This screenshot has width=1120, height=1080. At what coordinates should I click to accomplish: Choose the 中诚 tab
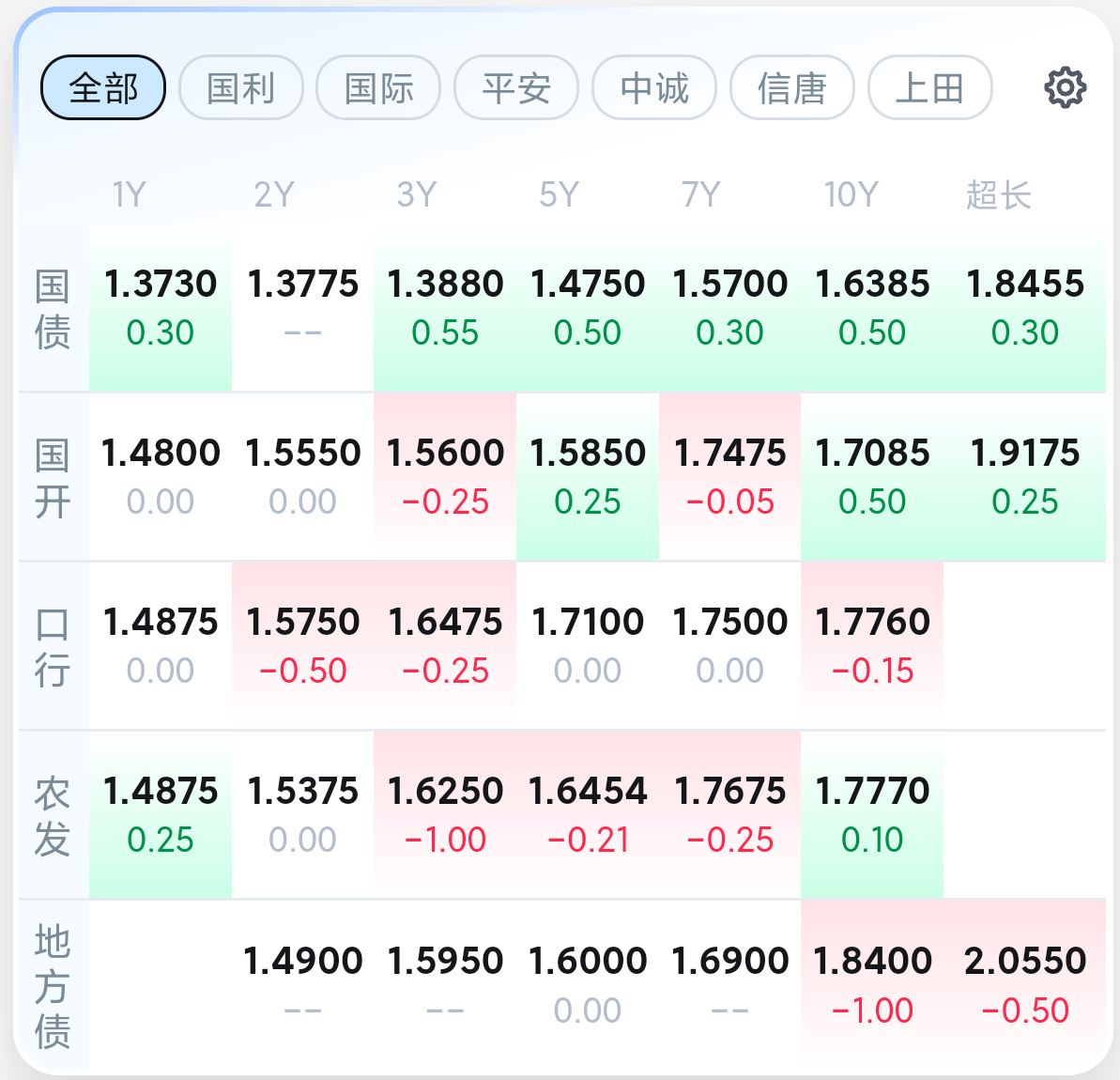654,88
